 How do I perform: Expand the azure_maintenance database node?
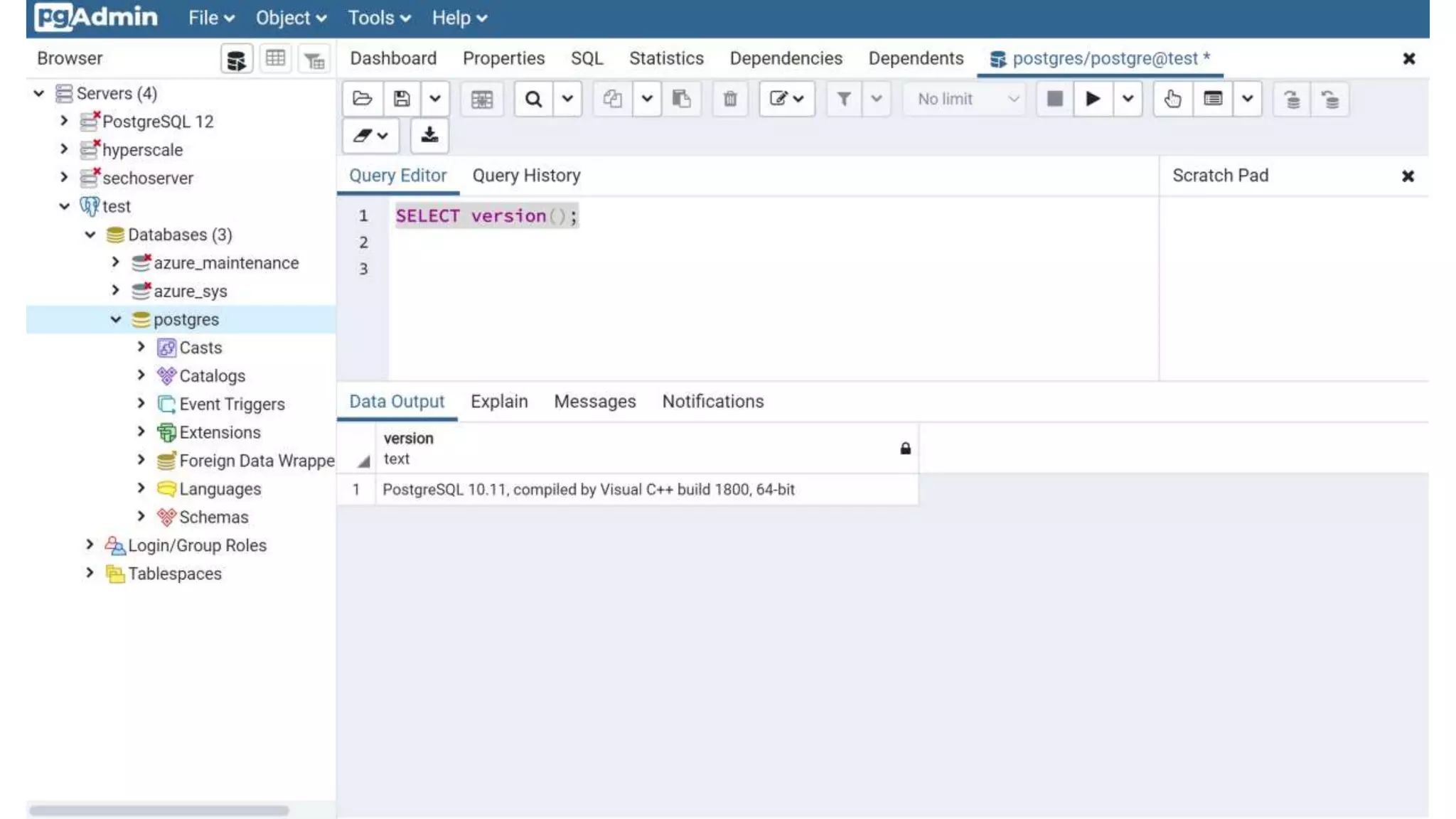coord(115,262)
